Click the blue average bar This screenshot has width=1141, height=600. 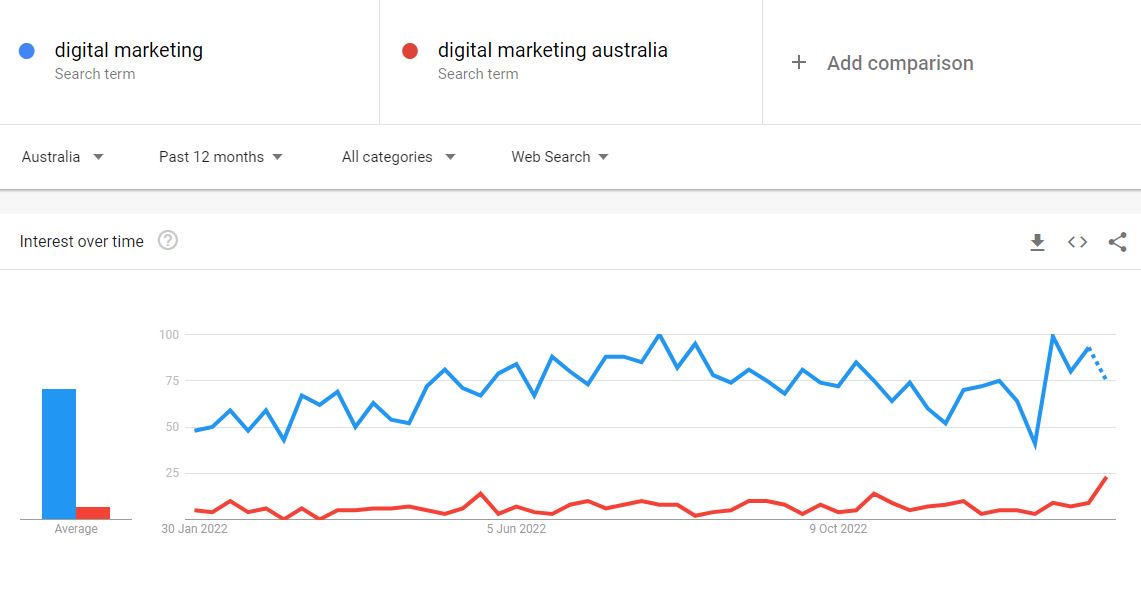(x=59, y=454)
